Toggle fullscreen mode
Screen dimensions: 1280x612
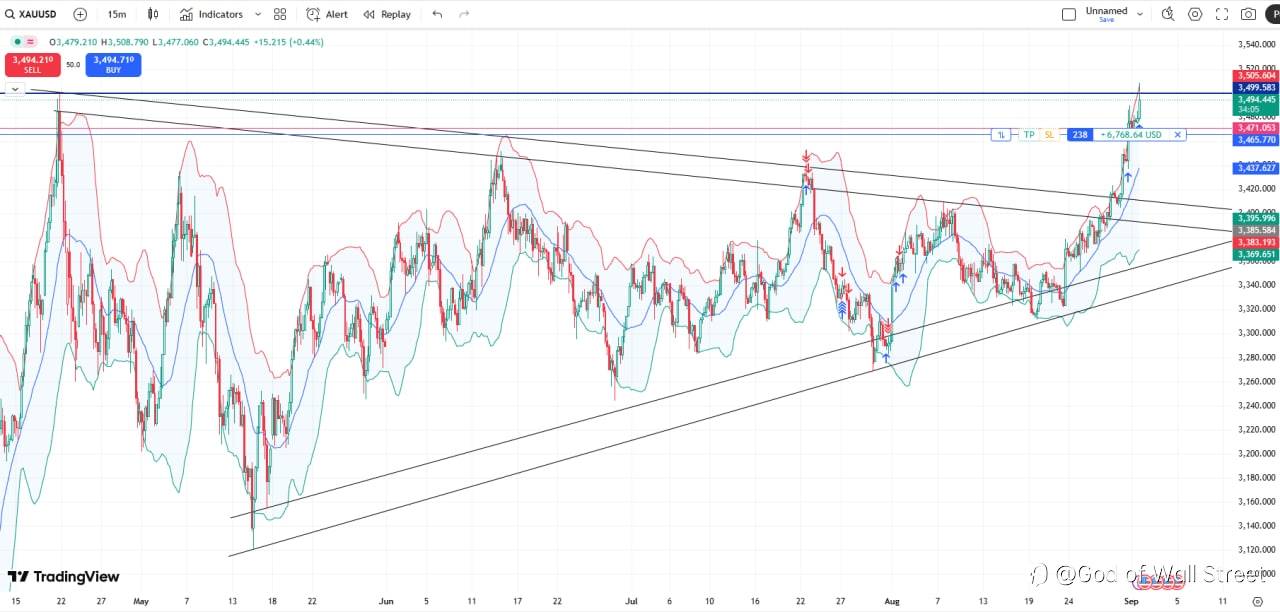coord(1222,14)
